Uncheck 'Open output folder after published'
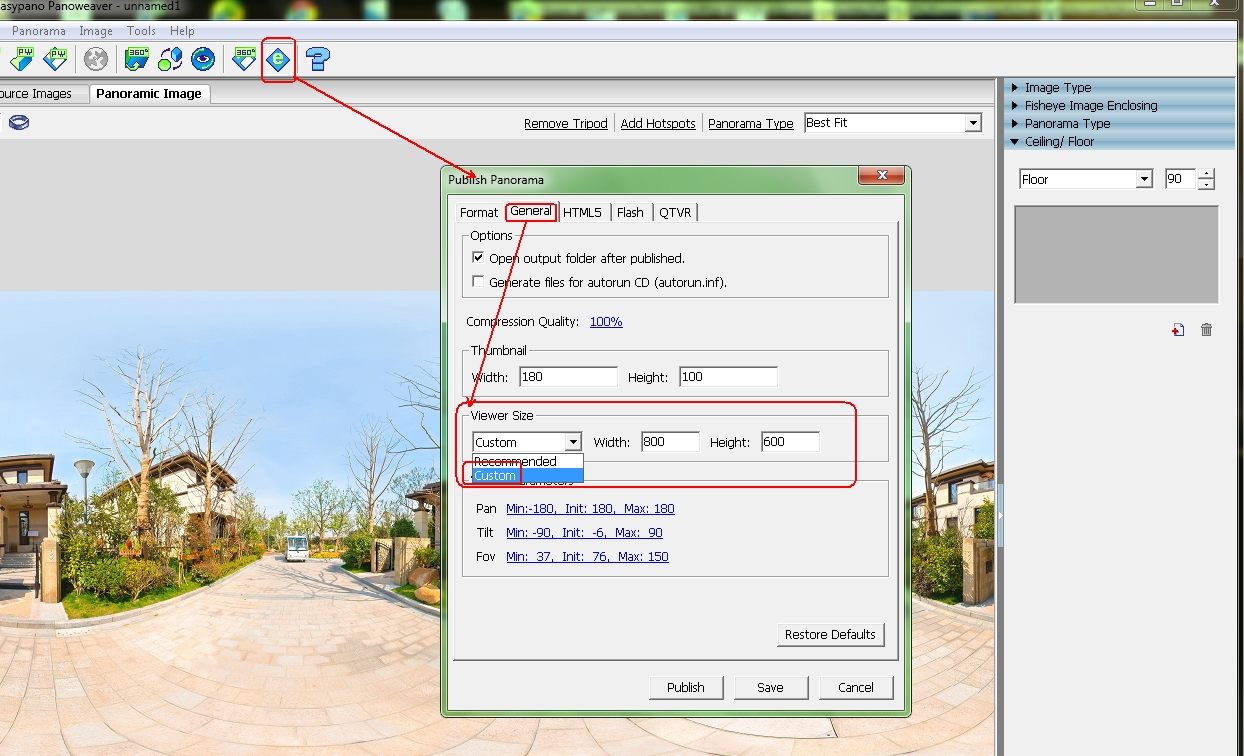The width and height of the screenshot is (1244, 756). [x=478, y=258]
